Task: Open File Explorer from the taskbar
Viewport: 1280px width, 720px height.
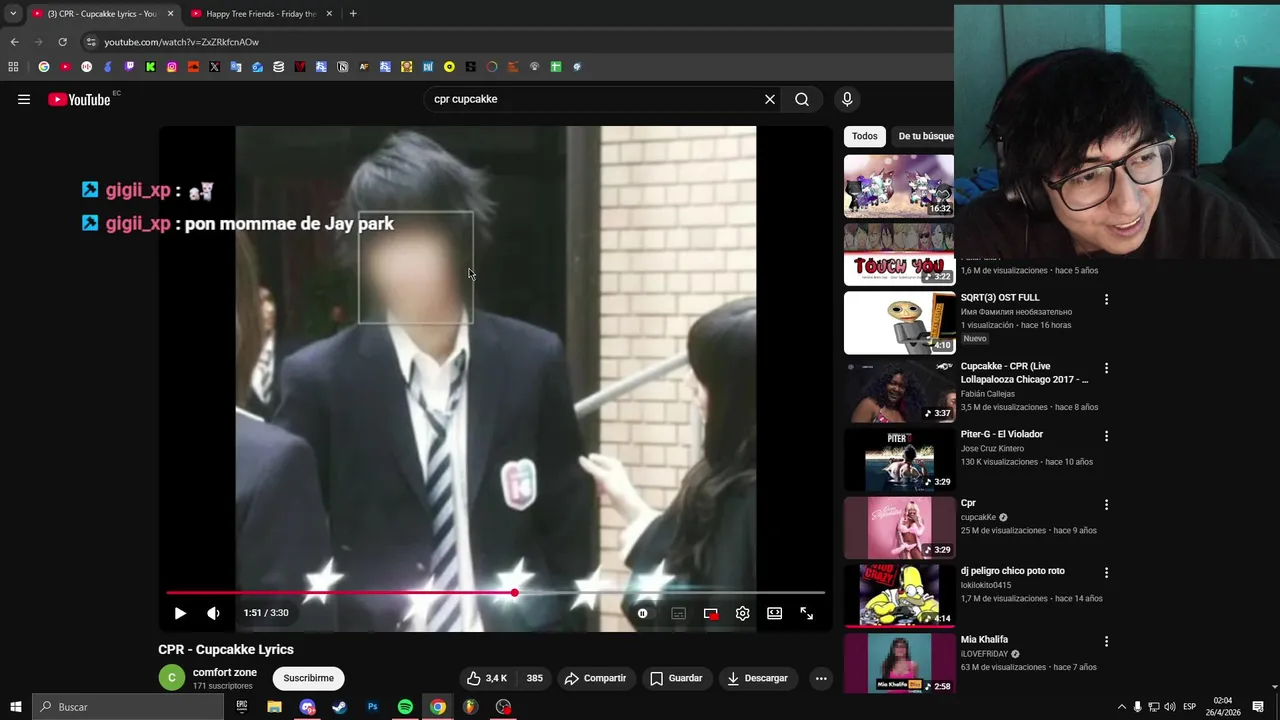Action: pyautogui.click(x=274, y=707)
